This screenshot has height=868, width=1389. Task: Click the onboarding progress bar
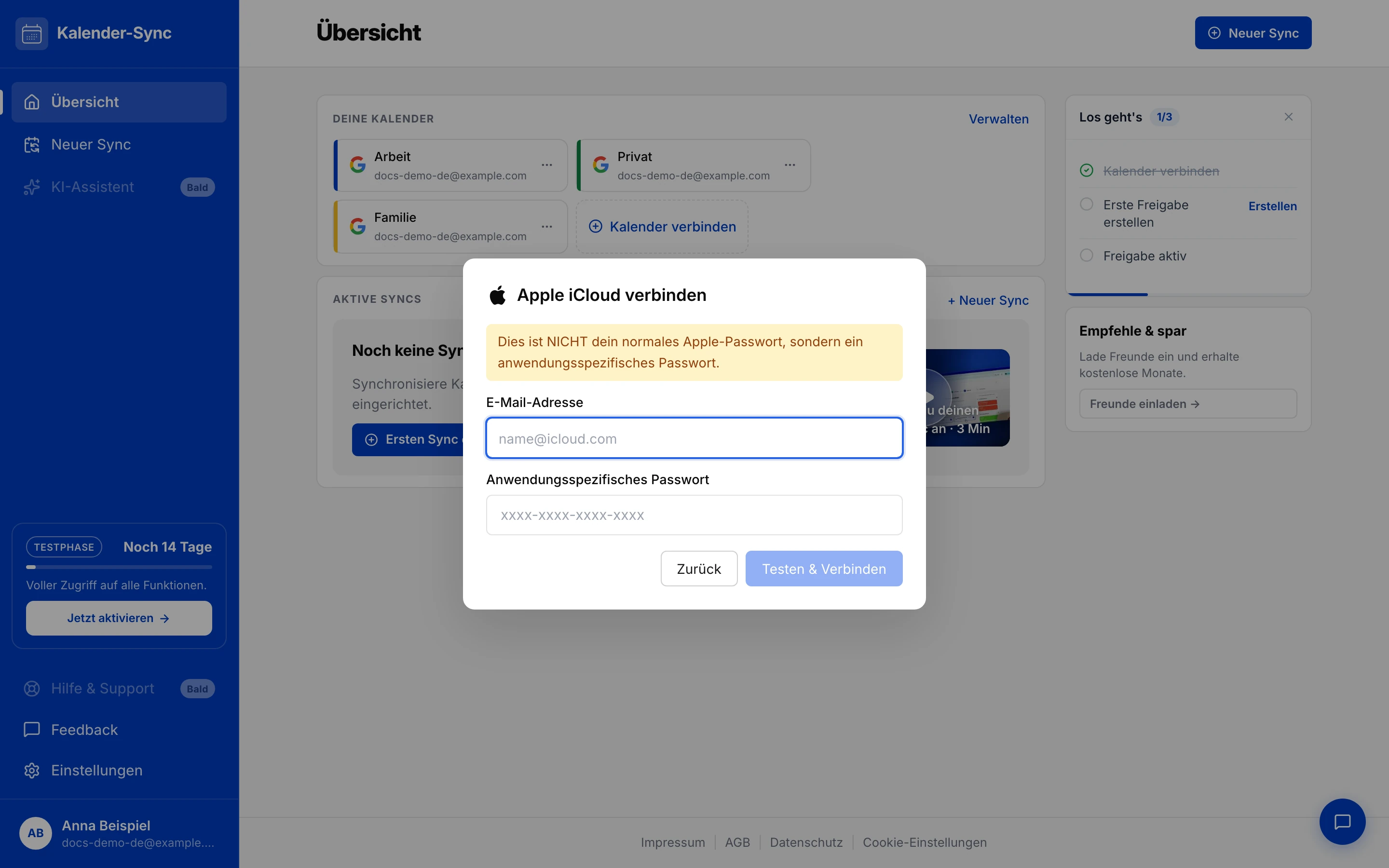pos(1188,294)
